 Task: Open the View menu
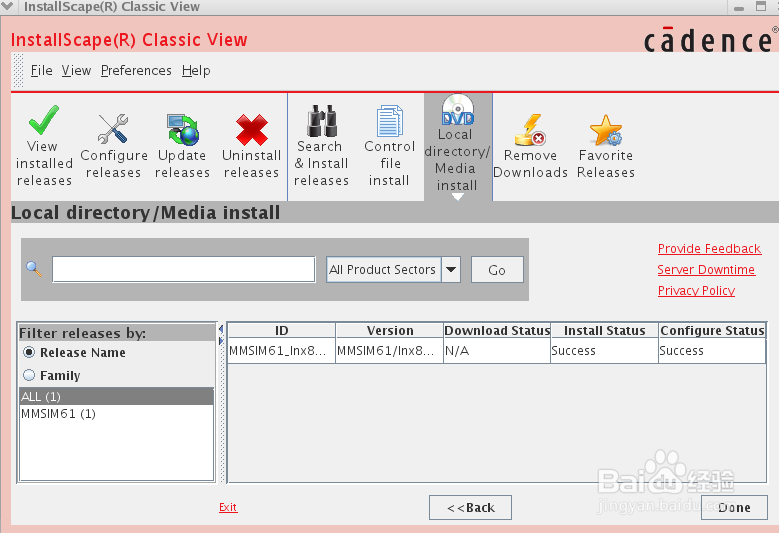76,71
